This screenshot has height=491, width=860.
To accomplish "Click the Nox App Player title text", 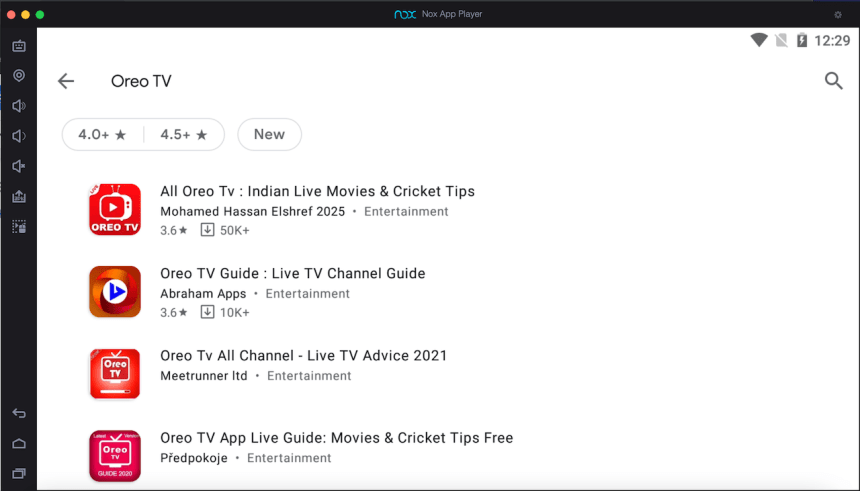I will (452, 14).
